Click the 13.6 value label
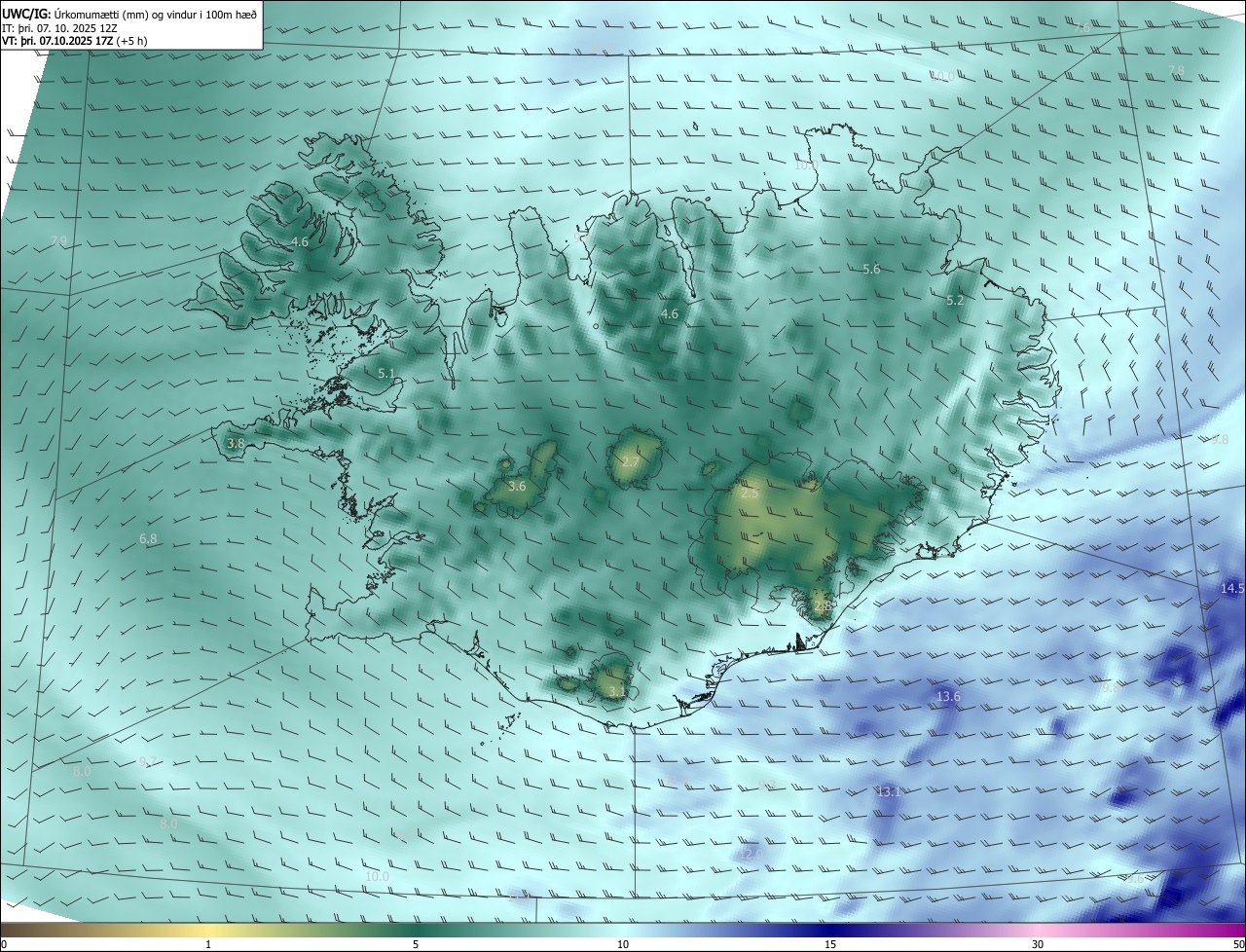 (x=948, y=696)
